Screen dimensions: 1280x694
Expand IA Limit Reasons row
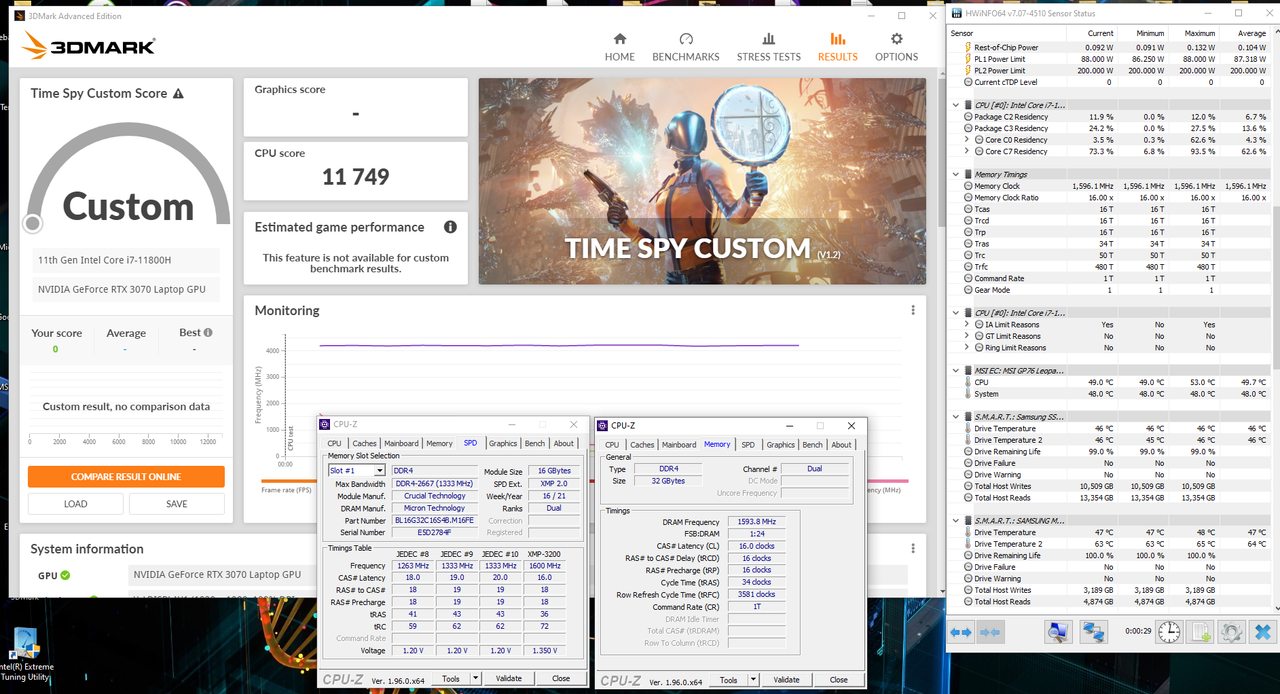[967, 325]
